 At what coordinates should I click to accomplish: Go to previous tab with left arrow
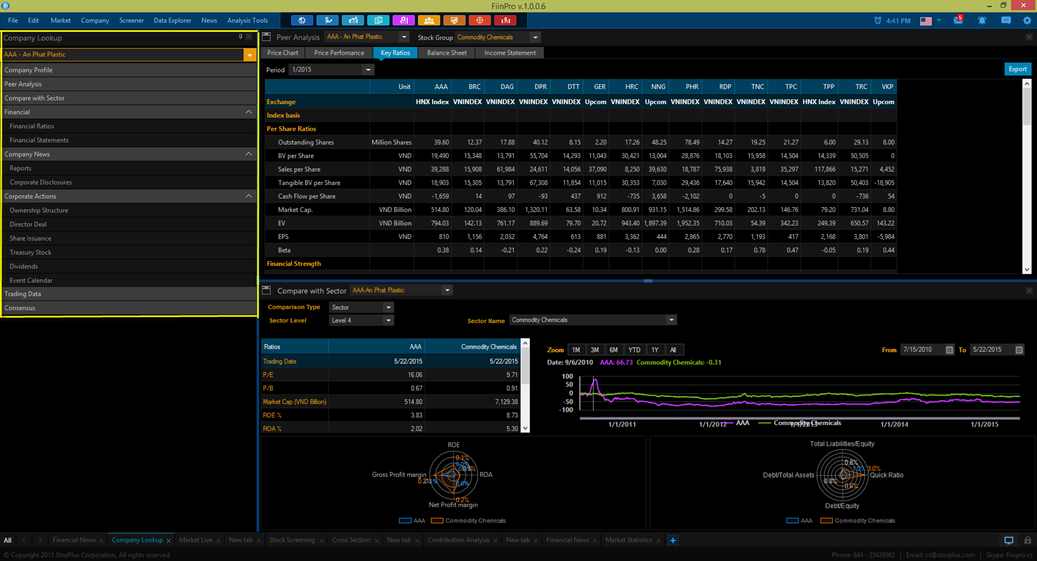pos(24,540)
